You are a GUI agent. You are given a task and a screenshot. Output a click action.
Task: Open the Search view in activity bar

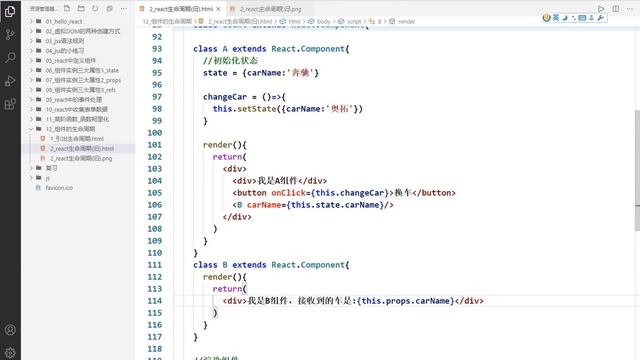[x=10, y=58]
